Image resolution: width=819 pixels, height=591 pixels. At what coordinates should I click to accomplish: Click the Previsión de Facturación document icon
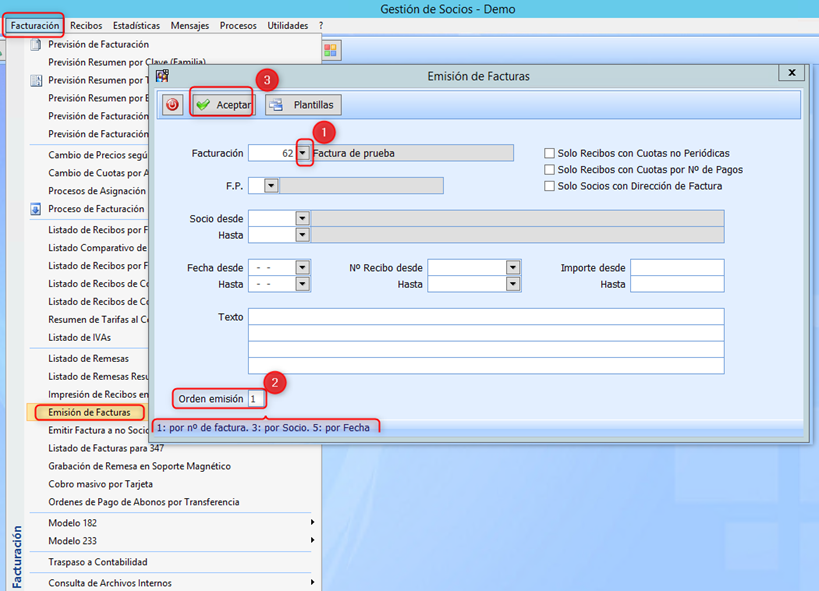36,45
